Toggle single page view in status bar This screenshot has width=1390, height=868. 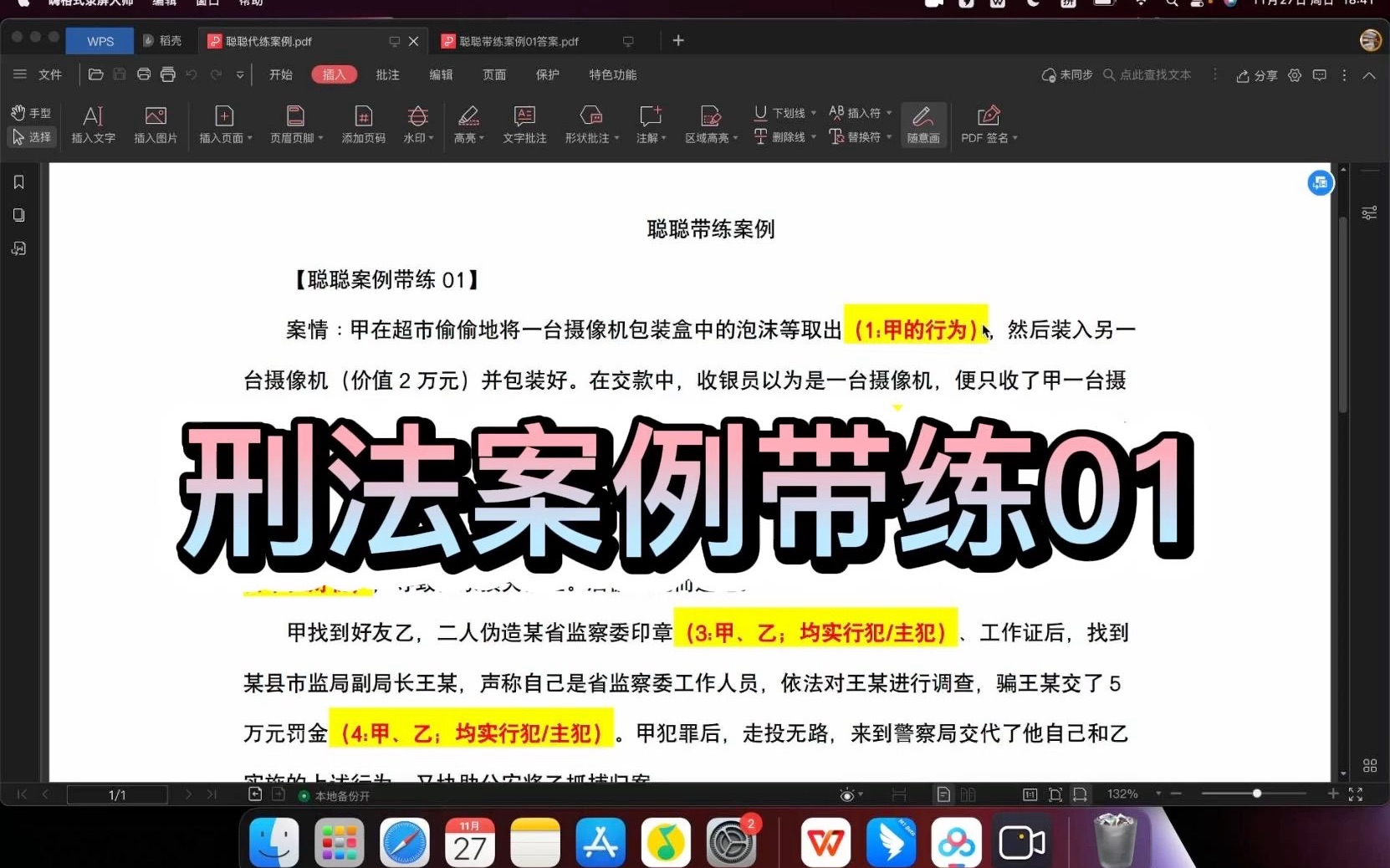pos(943,795)
